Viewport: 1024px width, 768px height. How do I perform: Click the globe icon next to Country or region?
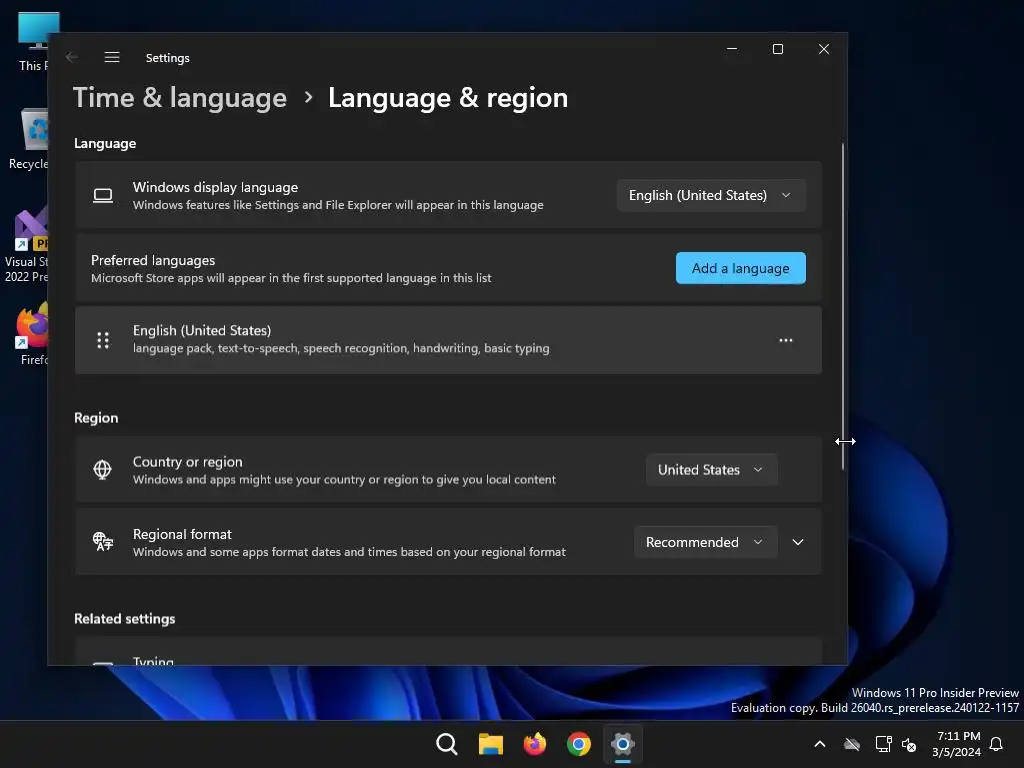pos(103,470)
